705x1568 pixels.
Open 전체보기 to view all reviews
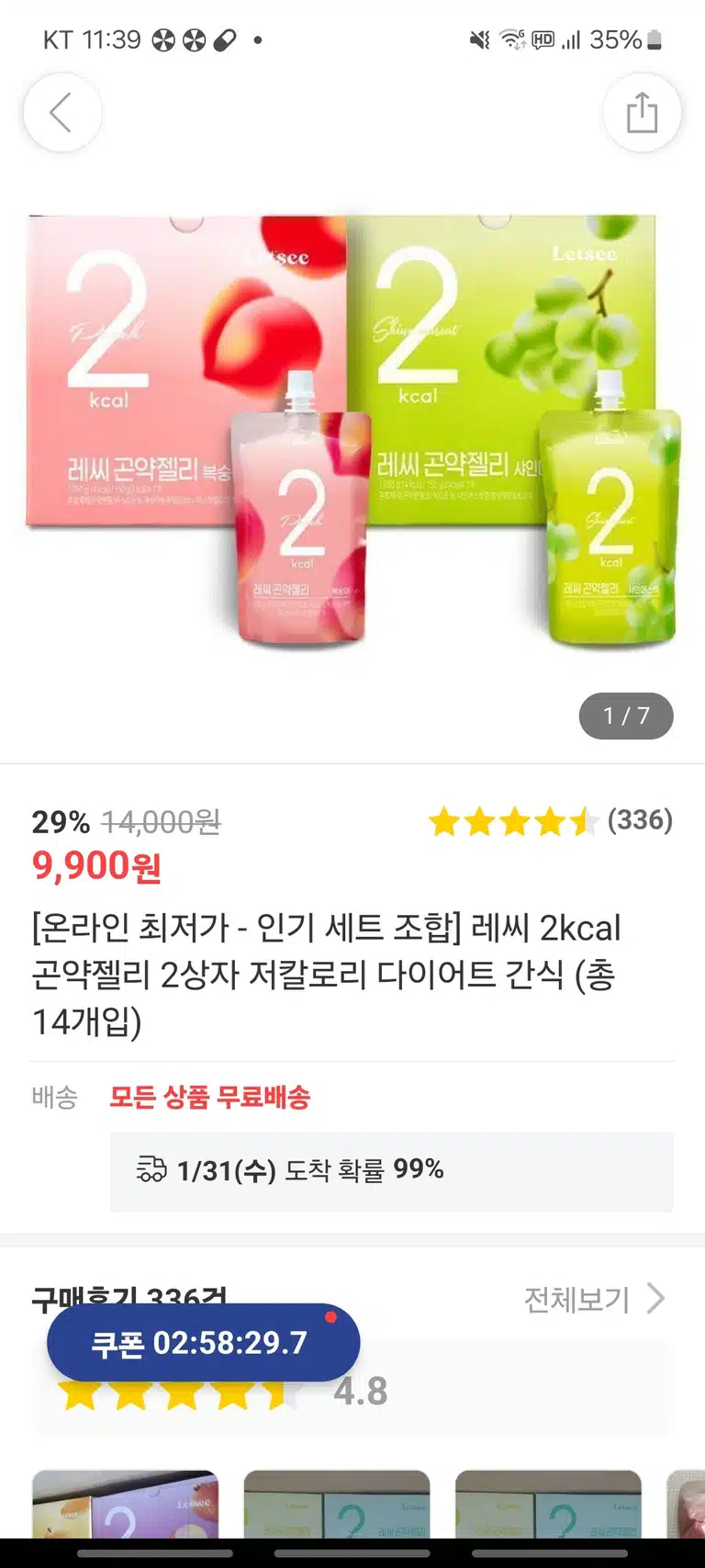576,1300
